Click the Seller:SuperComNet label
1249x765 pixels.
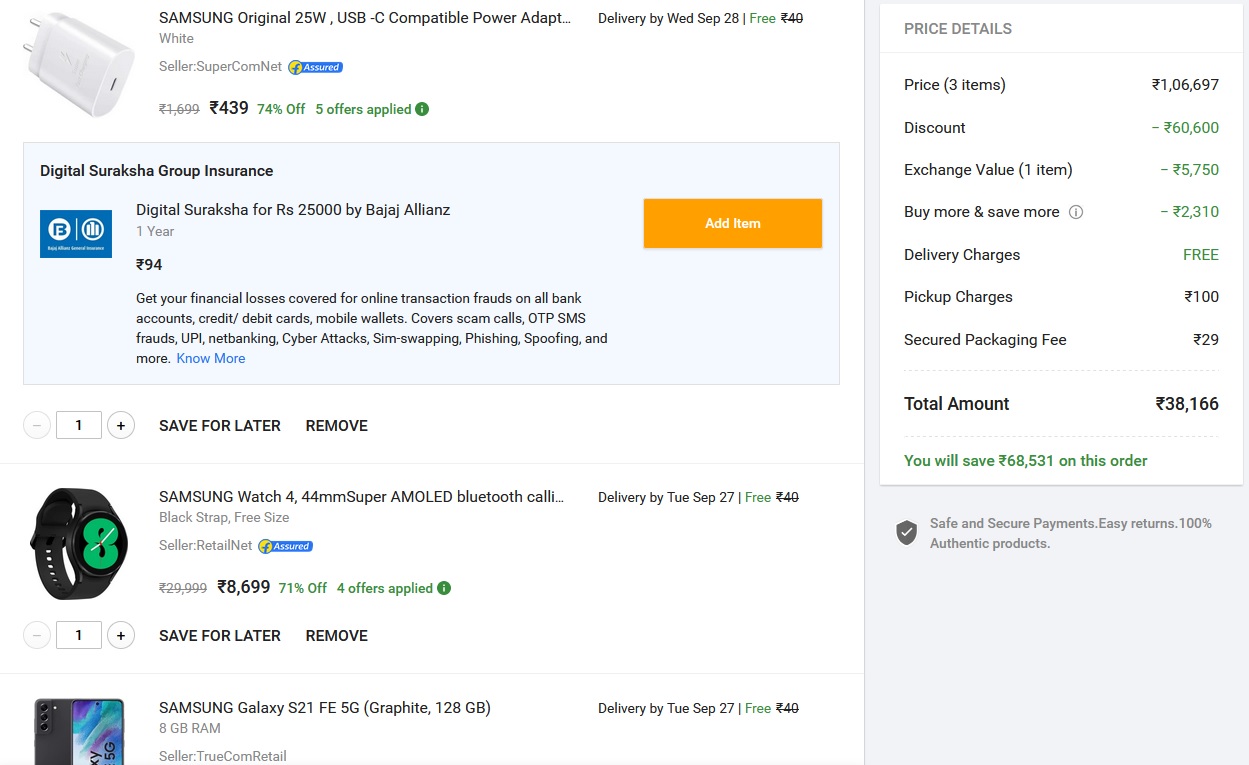click(x=221, y=67)
